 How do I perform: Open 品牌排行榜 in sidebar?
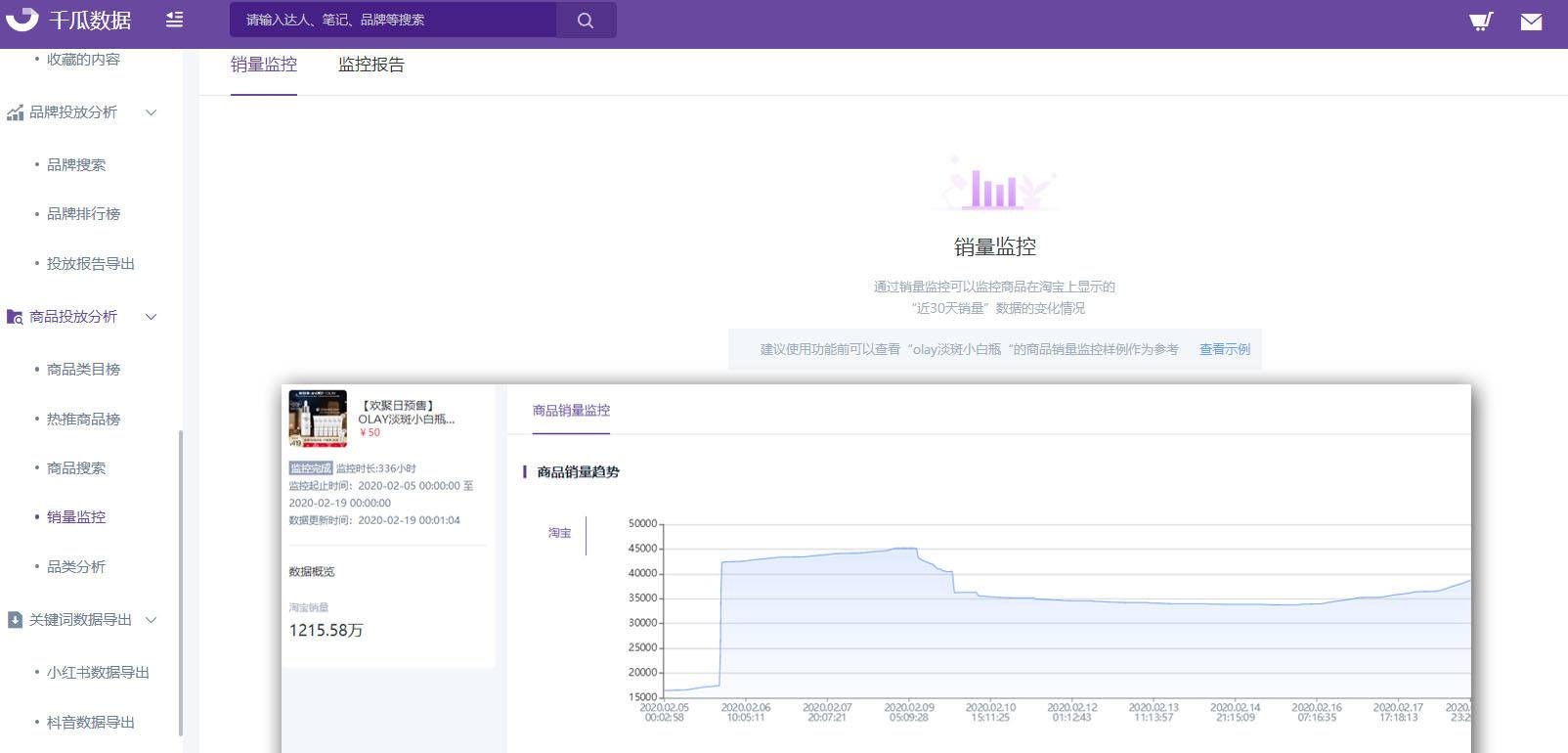pyautogui.click(x=83, y=214)
